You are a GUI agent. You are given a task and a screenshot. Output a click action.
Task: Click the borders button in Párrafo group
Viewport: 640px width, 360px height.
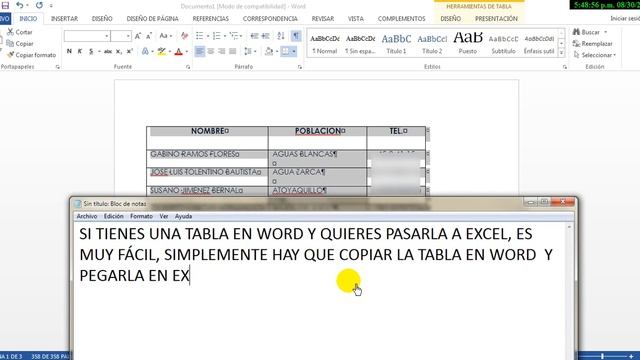click(285, 51)
